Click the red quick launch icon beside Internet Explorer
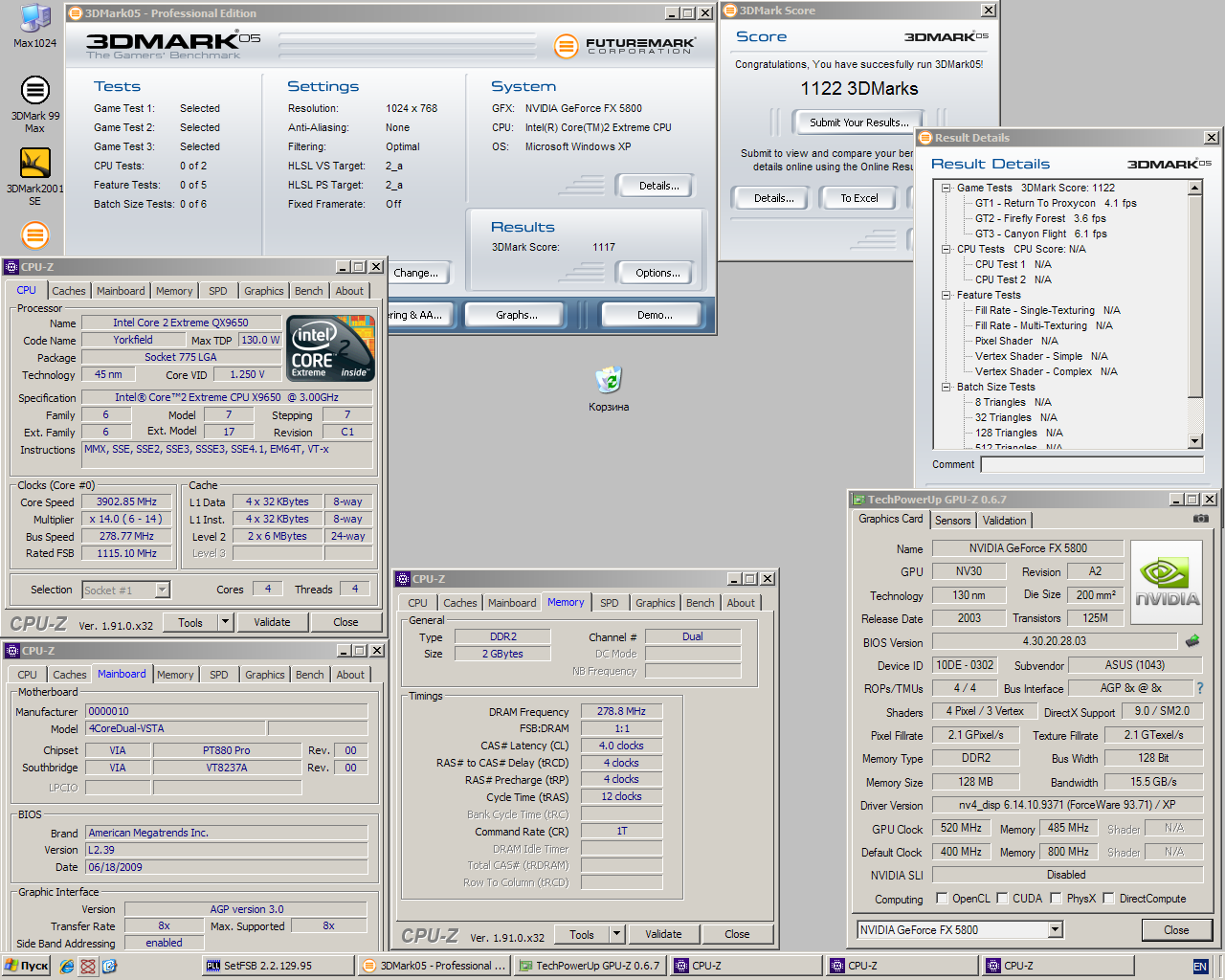 tap(88, 967)
